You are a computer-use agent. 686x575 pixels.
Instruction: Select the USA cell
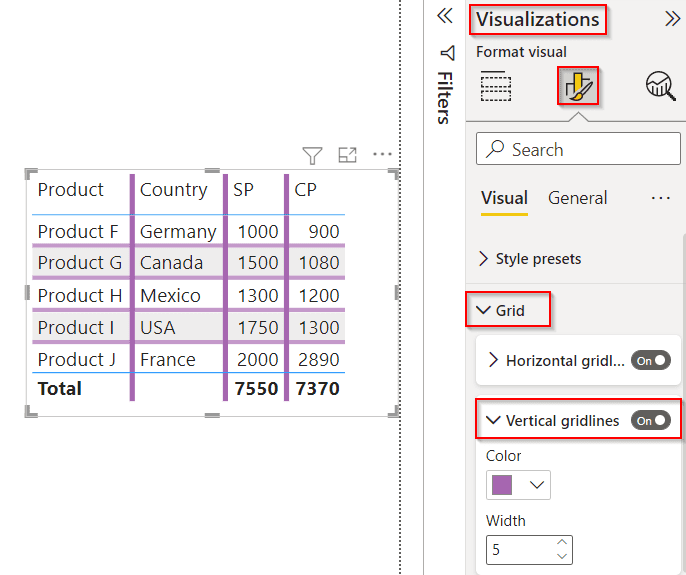157,327
